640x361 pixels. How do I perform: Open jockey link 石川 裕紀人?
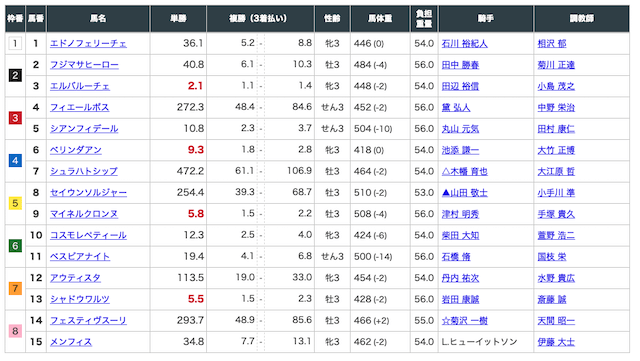(x=464, y=43)
